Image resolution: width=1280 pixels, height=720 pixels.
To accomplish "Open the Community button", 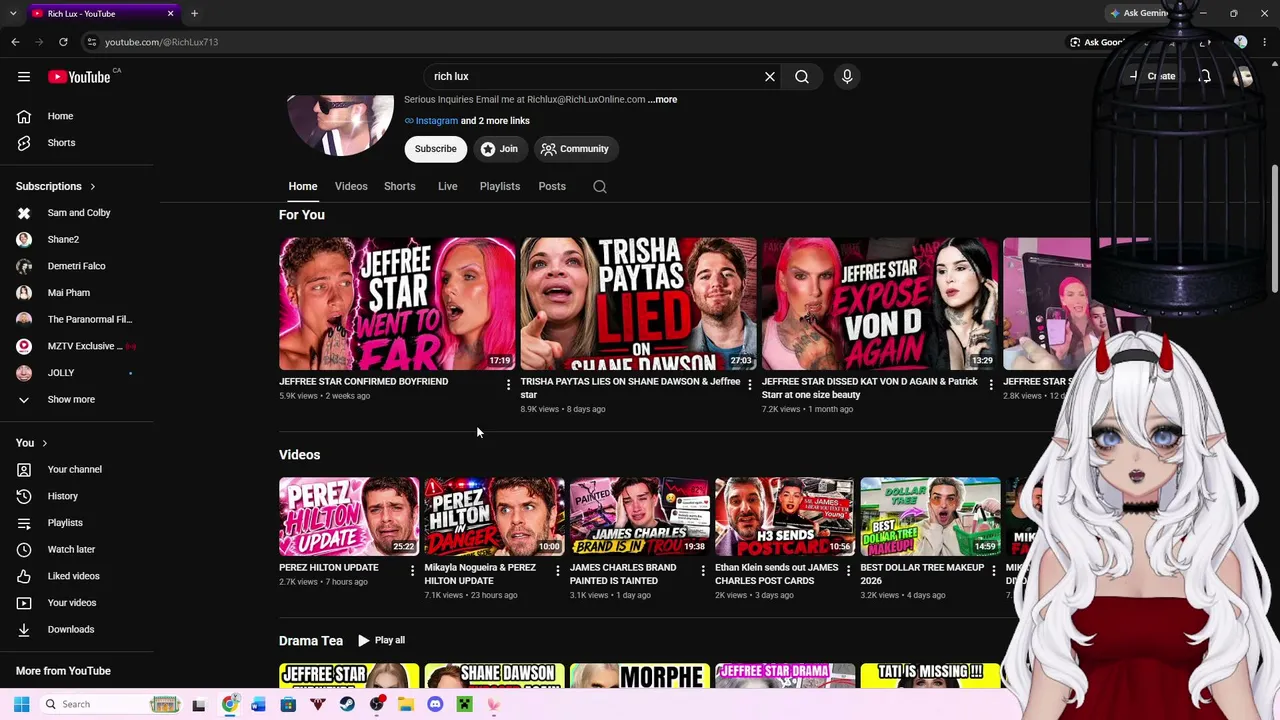I will pos(575,149).
